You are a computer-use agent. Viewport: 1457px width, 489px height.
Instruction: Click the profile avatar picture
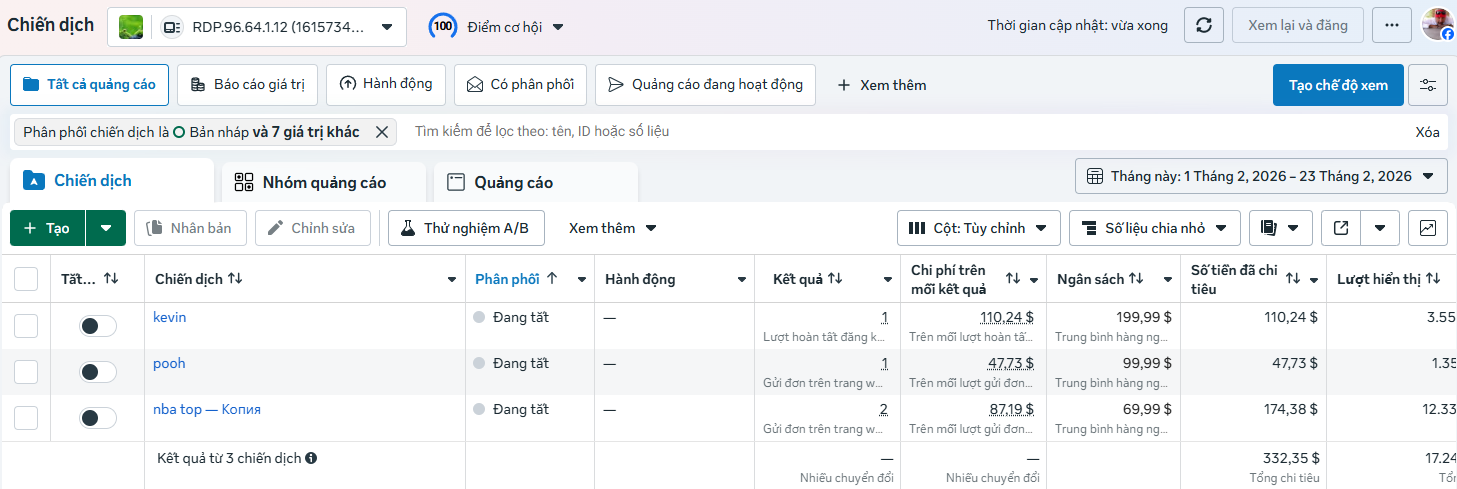pyautogui.click(x=1438, y=25)
